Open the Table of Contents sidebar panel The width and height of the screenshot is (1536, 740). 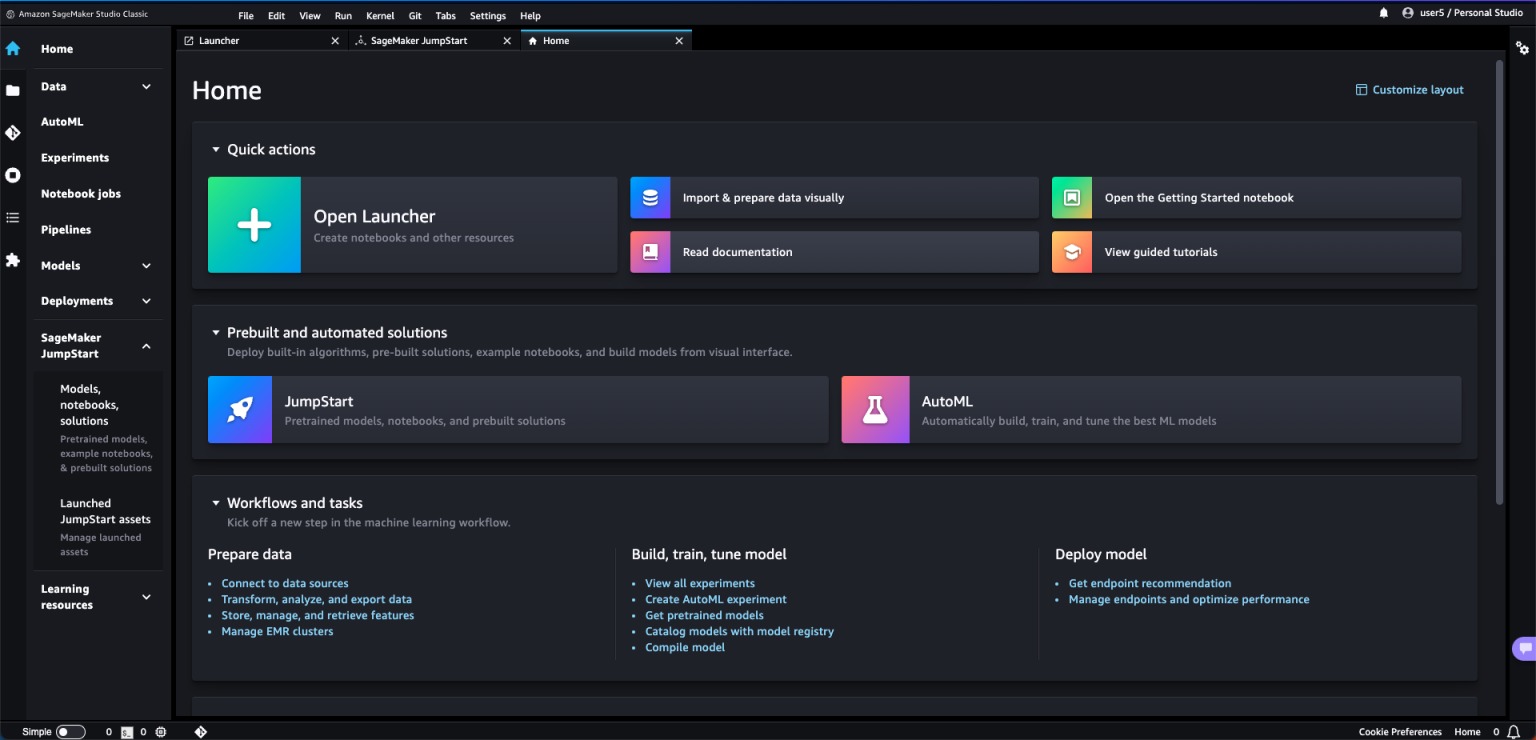(13, 217)
